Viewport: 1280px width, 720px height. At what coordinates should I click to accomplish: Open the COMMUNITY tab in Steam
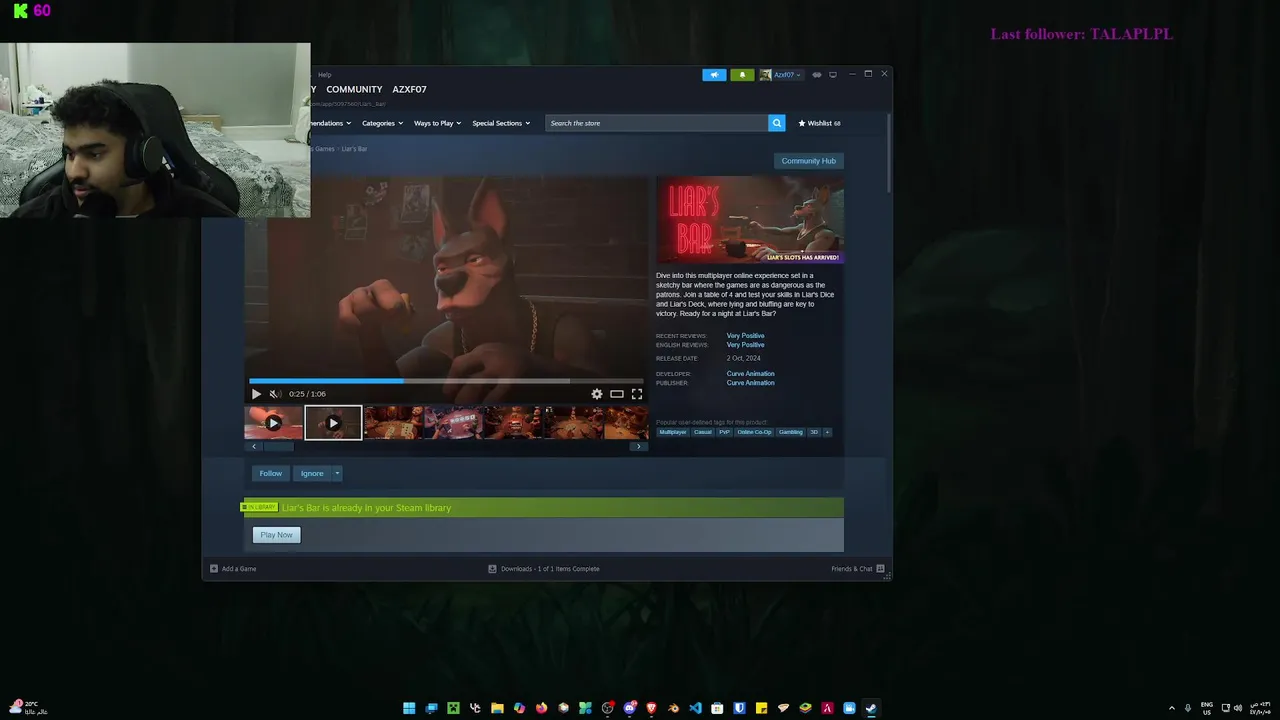click(354, 89)
